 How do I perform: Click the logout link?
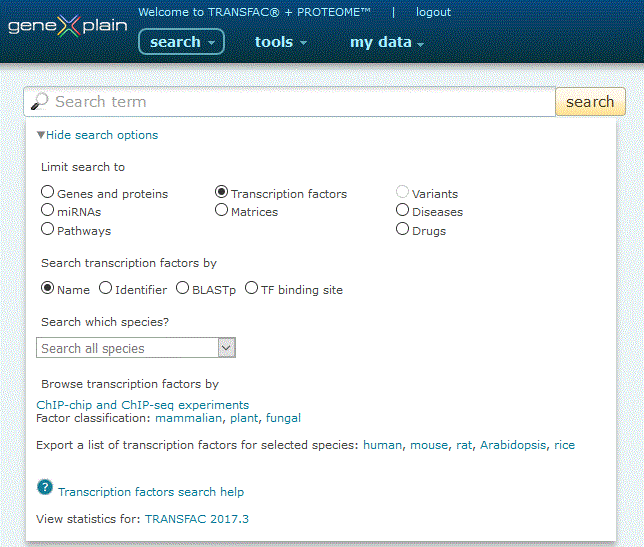[x=433, y=12]
